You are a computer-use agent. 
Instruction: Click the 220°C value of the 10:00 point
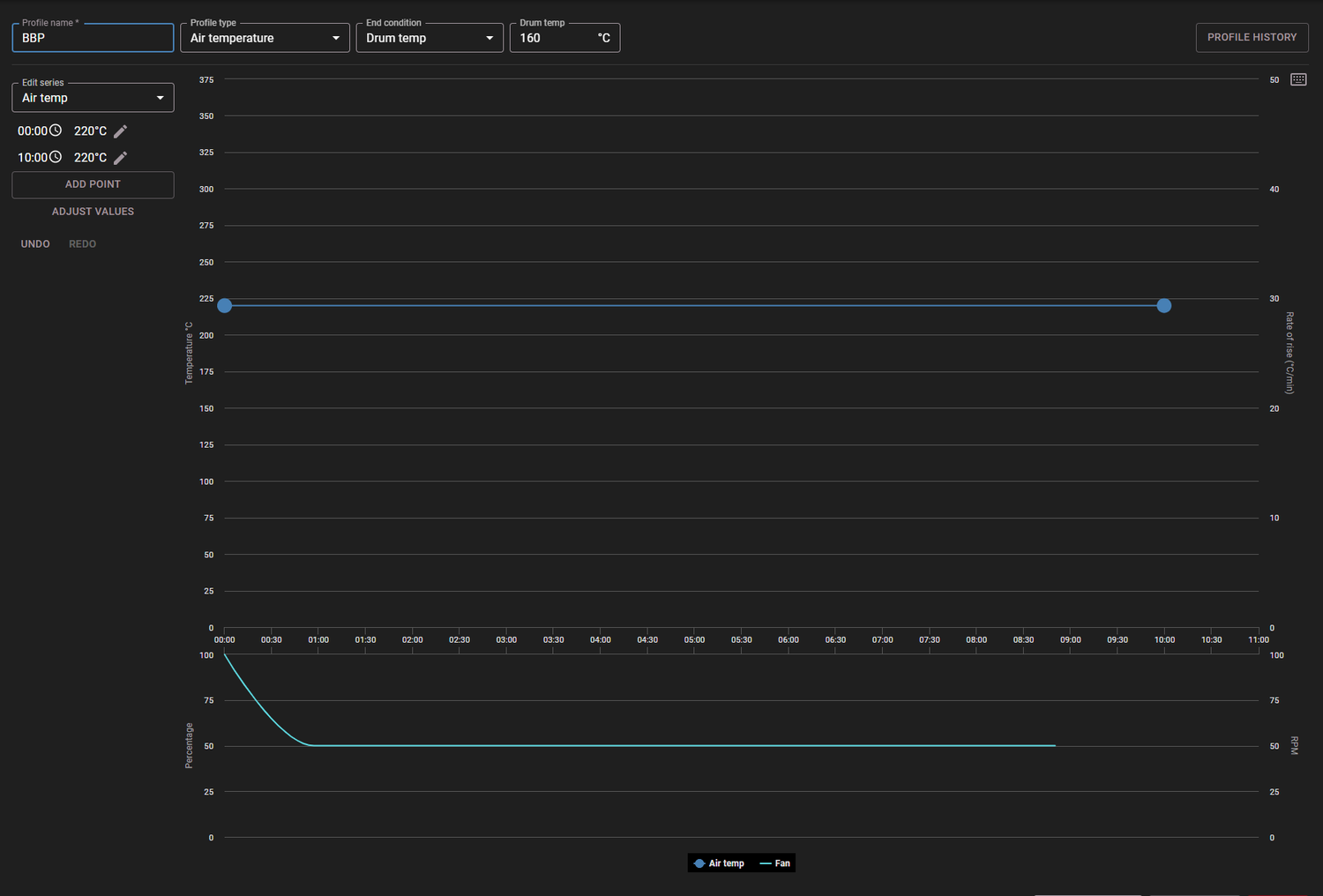[90, 158]
